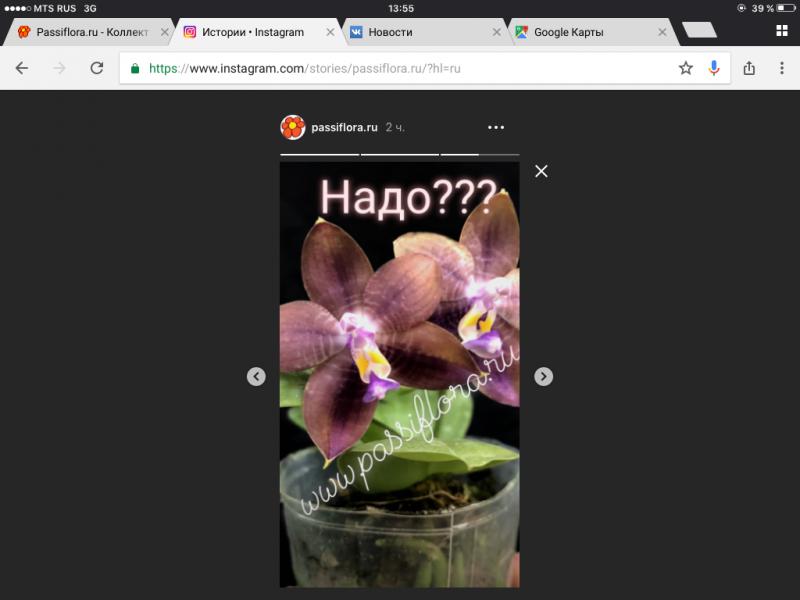This screenshot has width=800, height=600.
Task: Focus the instagram.com address bar
Action: 400,68
